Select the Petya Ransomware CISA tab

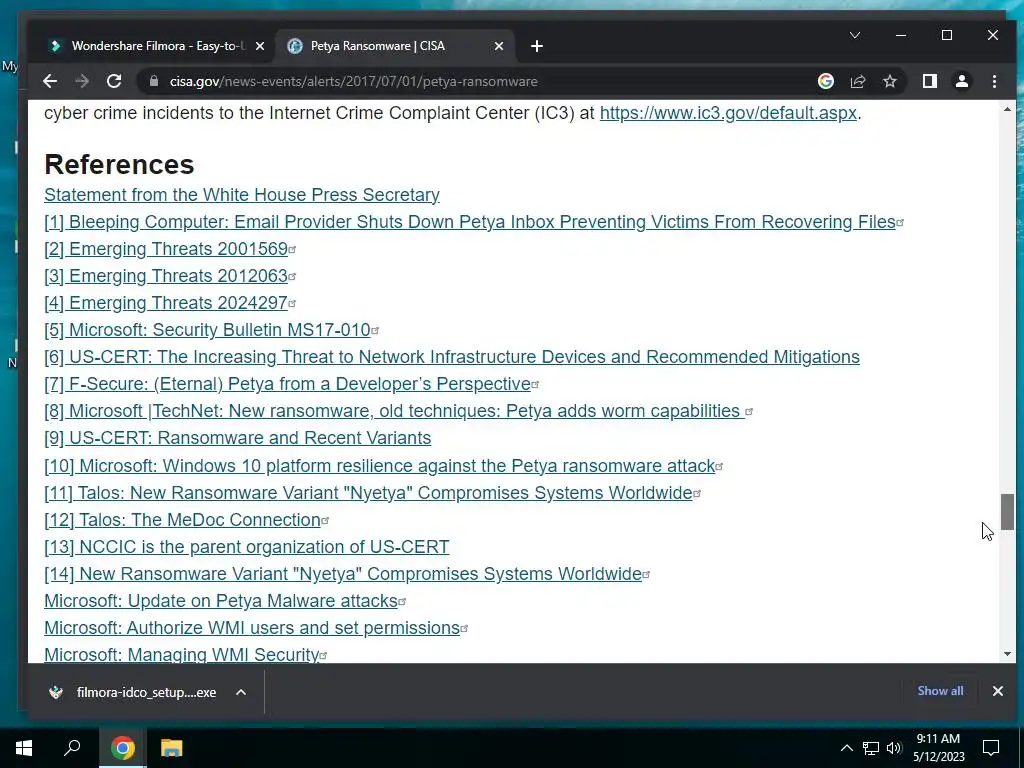tap(395, 46)
